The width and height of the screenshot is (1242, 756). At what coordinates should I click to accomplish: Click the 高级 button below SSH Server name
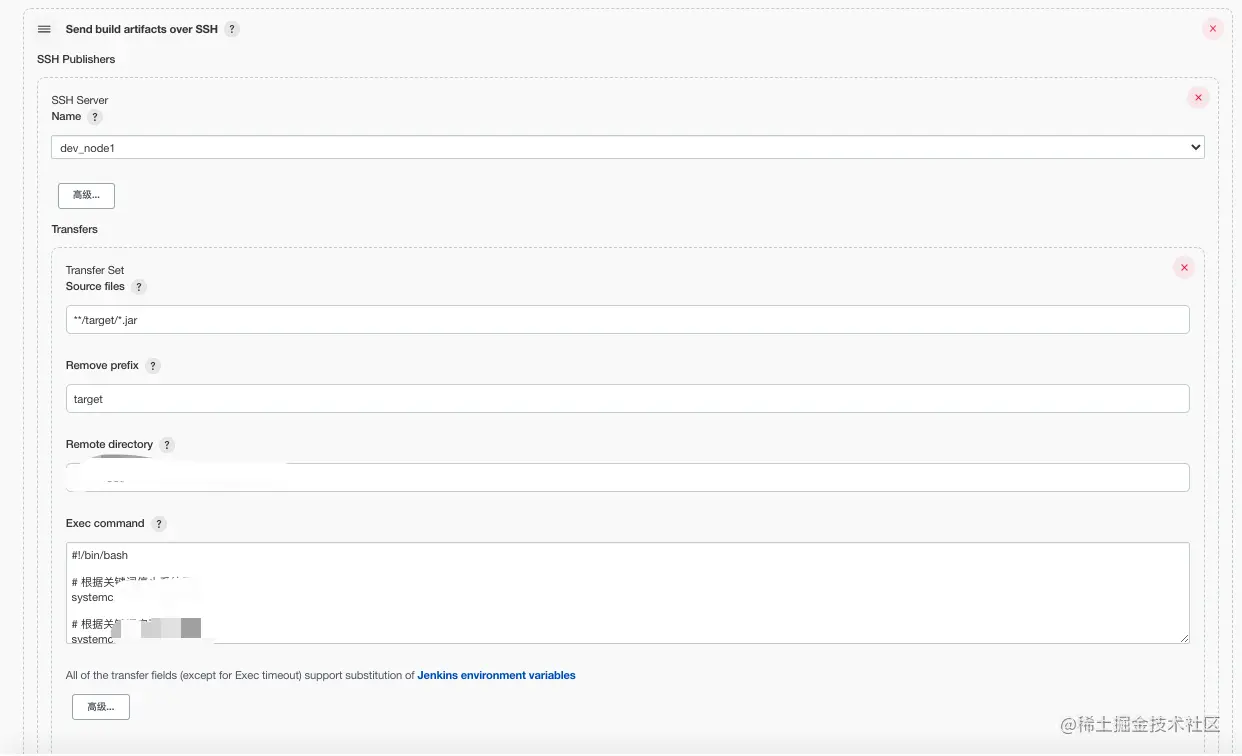[x=86, y=195]
